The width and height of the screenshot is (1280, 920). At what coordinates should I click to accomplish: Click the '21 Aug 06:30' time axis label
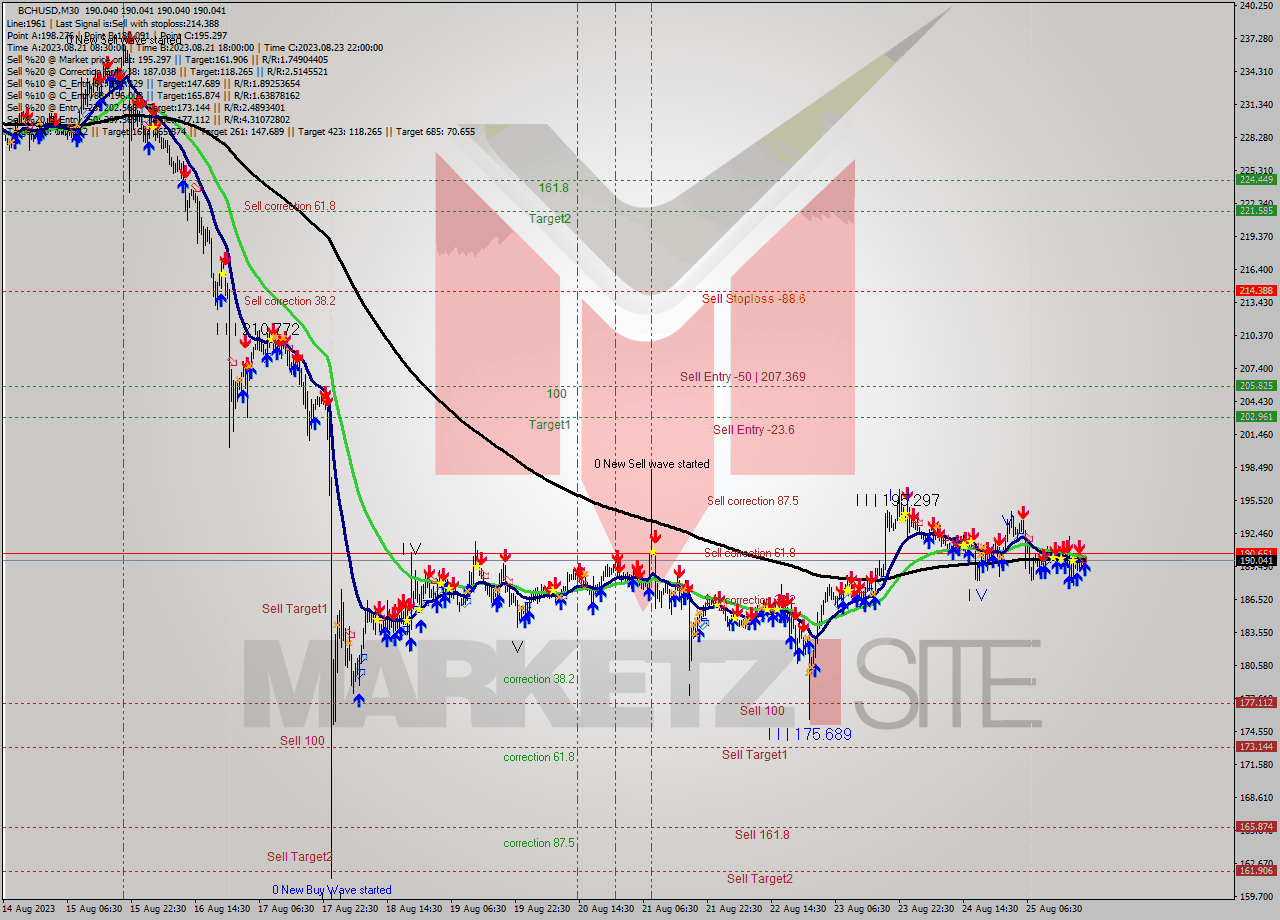pos(670,909)
